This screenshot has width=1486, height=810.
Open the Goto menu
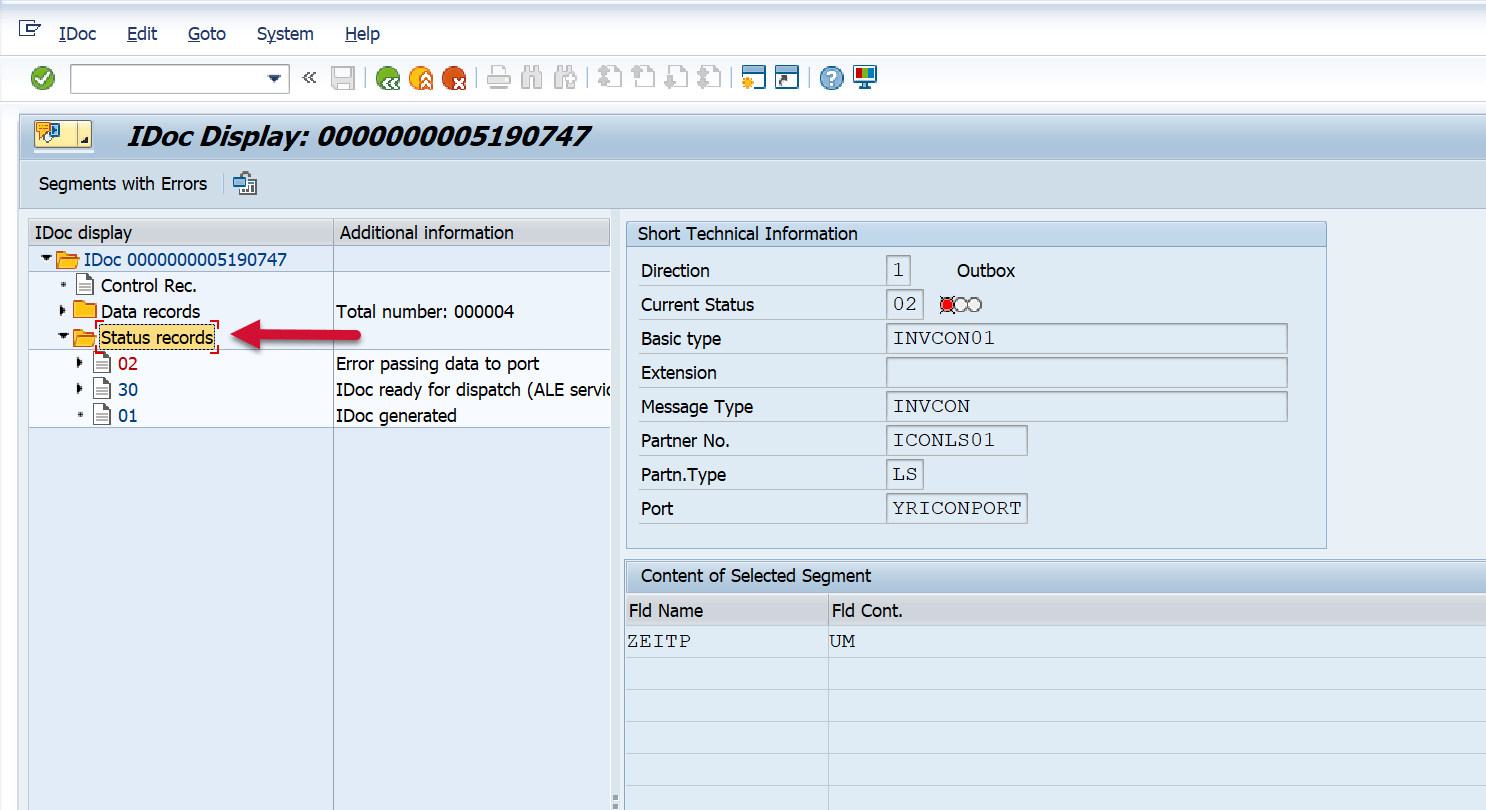206,34
